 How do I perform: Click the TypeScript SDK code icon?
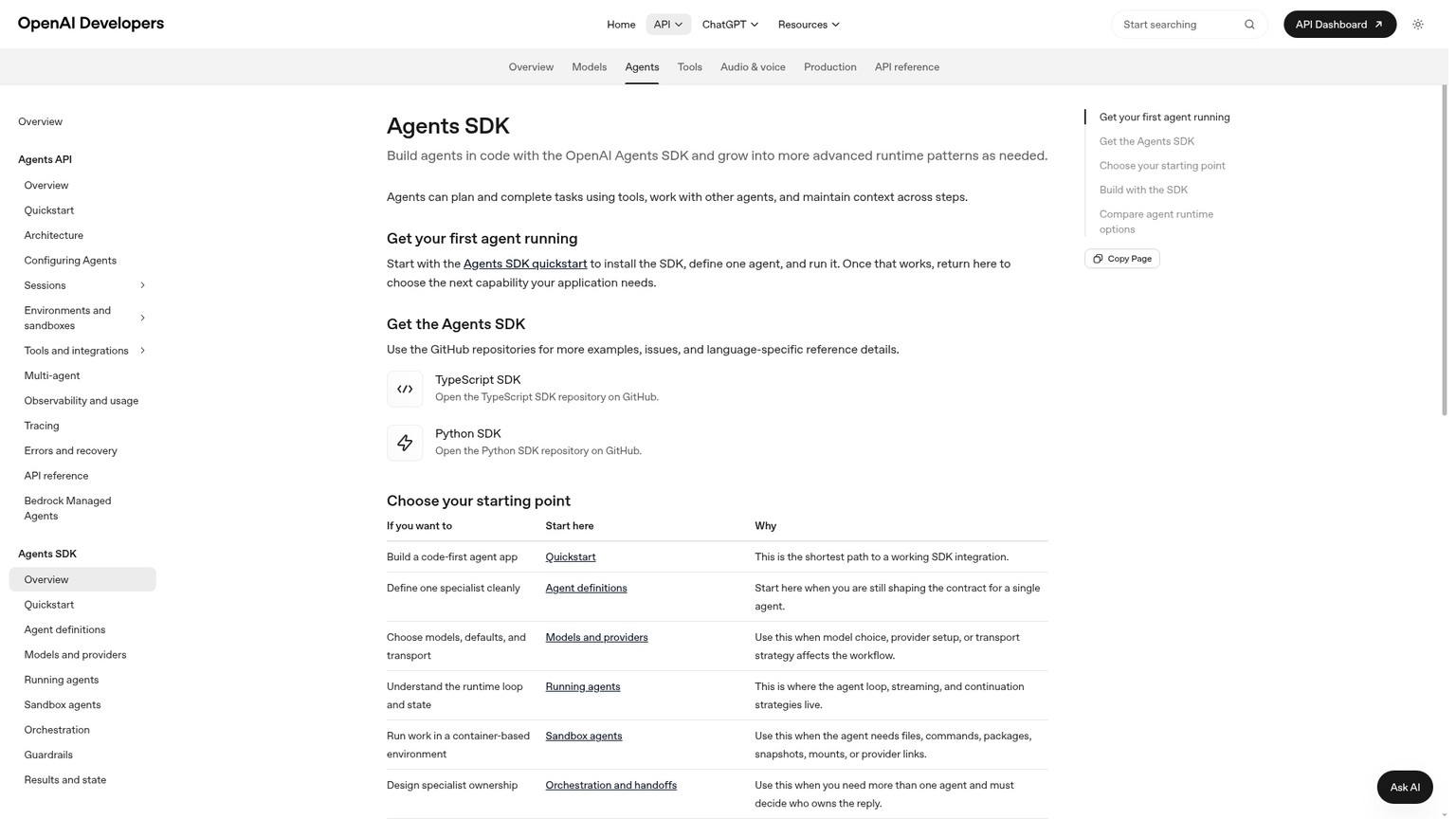click(405, 389)
